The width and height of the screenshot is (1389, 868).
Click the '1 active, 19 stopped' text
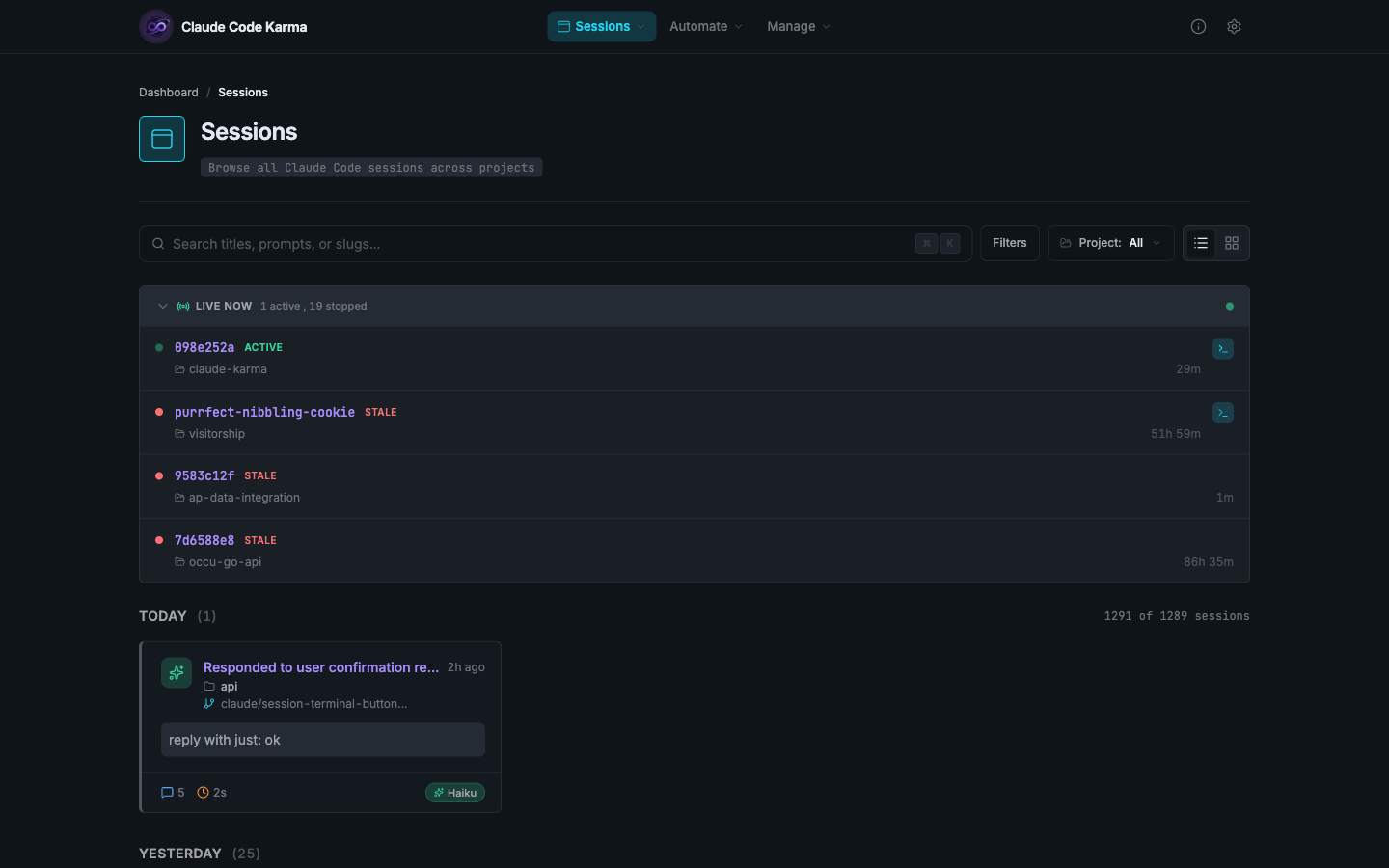[313, 306]
